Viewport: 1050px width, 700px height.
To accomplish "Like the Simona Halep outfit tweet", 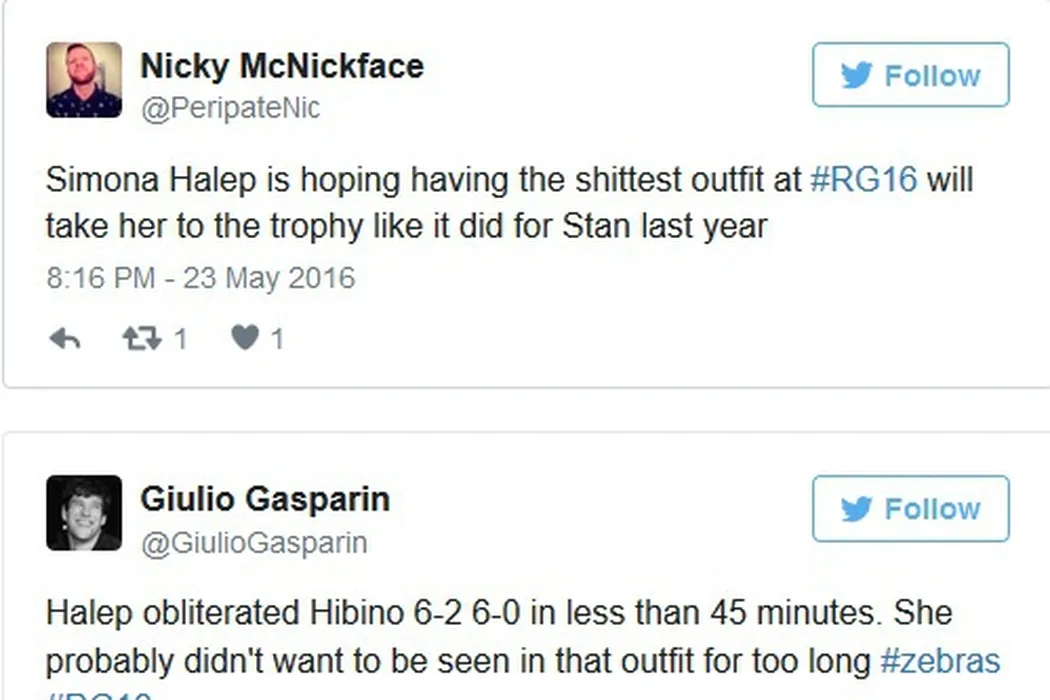I will point(245,340).
